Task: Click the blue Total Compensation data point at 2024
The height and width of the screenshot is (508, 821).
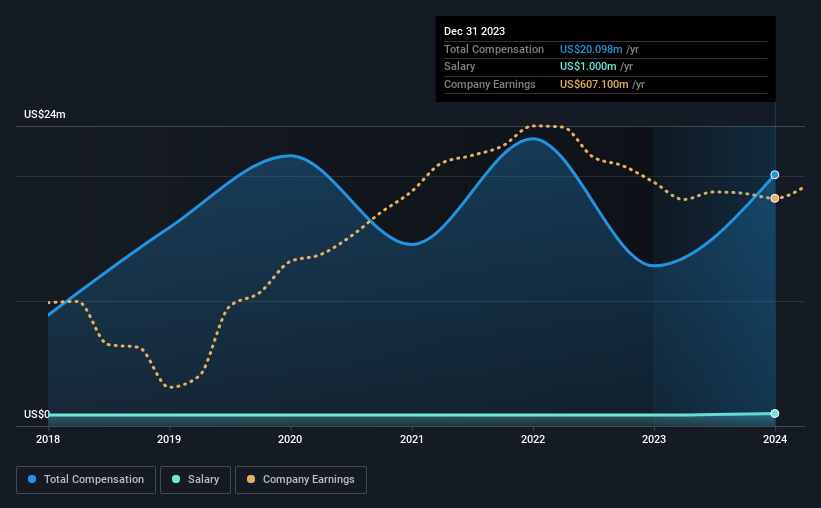Action: (x=774, y=175)
